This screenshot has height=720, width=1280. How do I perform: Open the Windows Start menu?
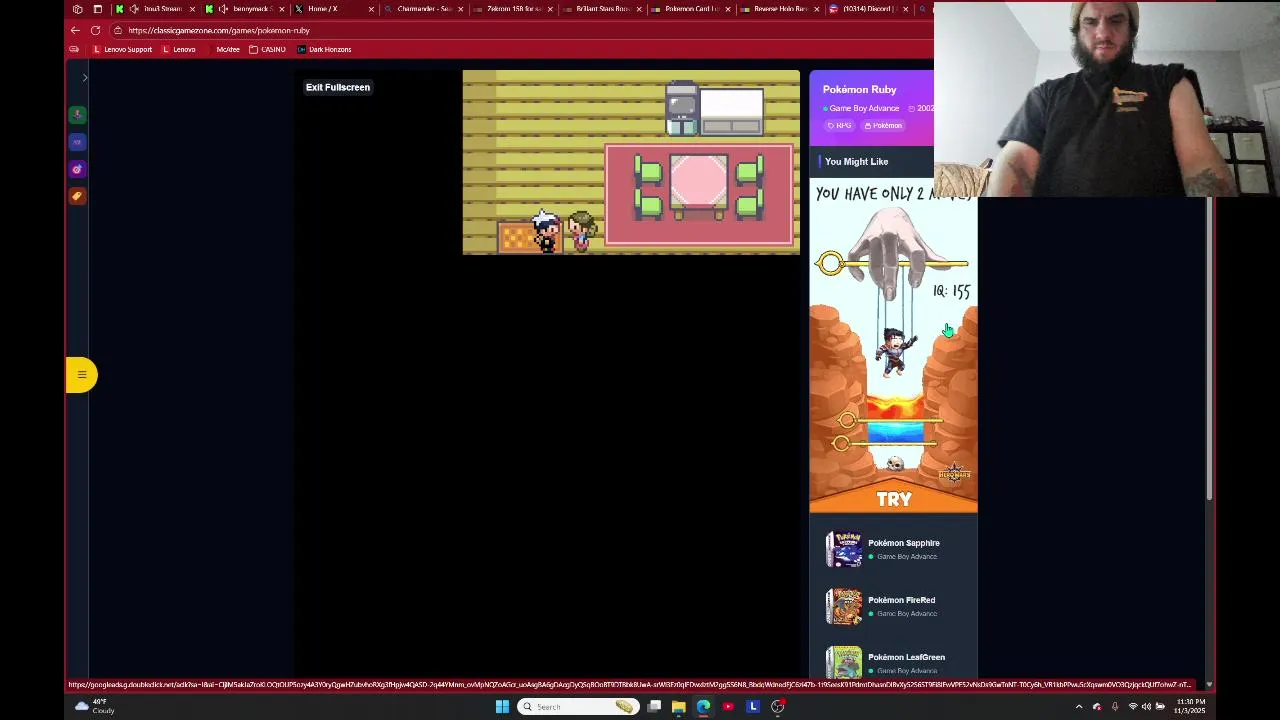tap(502, 707)
